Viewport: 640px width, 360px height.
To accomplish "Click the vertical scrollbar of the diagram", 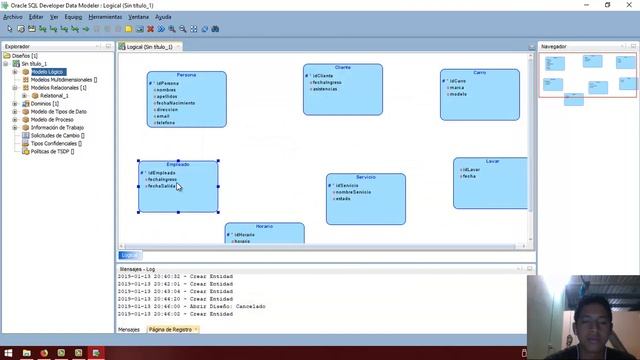I will pyautogui.click(x=531, y=136).
